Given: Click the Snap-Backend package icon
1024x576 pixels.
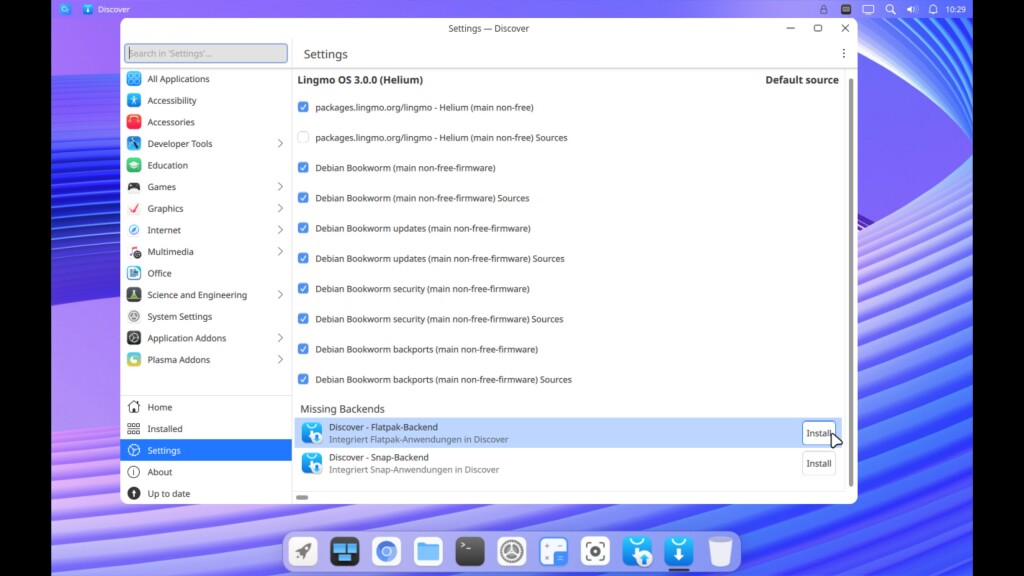Looking at the screenshot, I should [x=312, y=463].
